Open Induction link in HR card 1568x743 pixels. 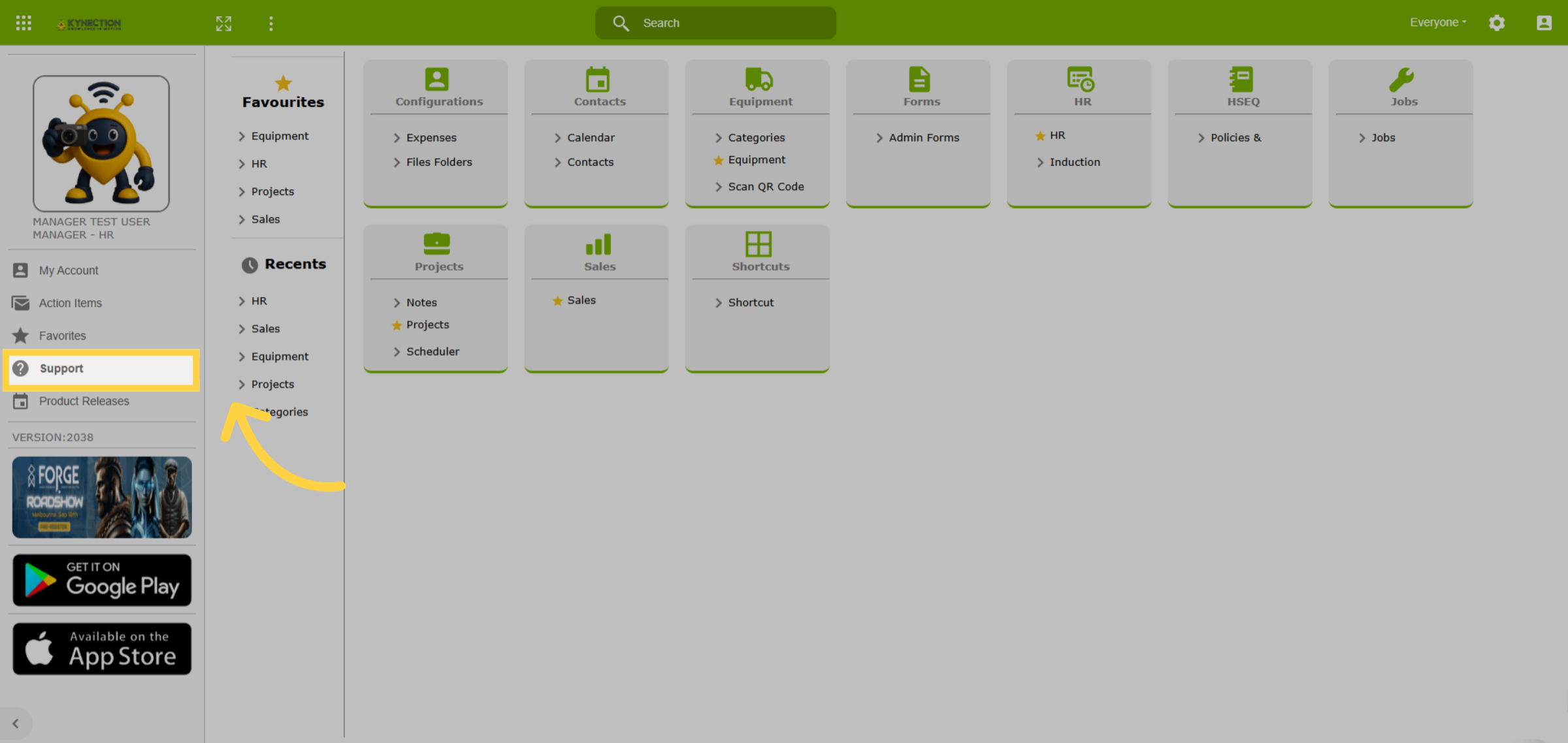click(1075, 162)
